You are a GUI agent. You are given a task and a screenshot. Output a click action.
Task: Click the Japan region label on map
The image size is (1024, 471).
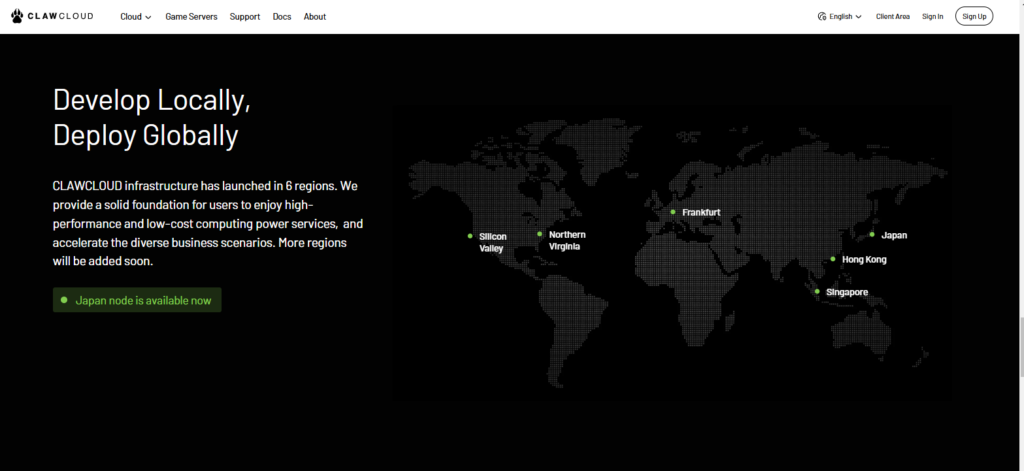point(894,235)
